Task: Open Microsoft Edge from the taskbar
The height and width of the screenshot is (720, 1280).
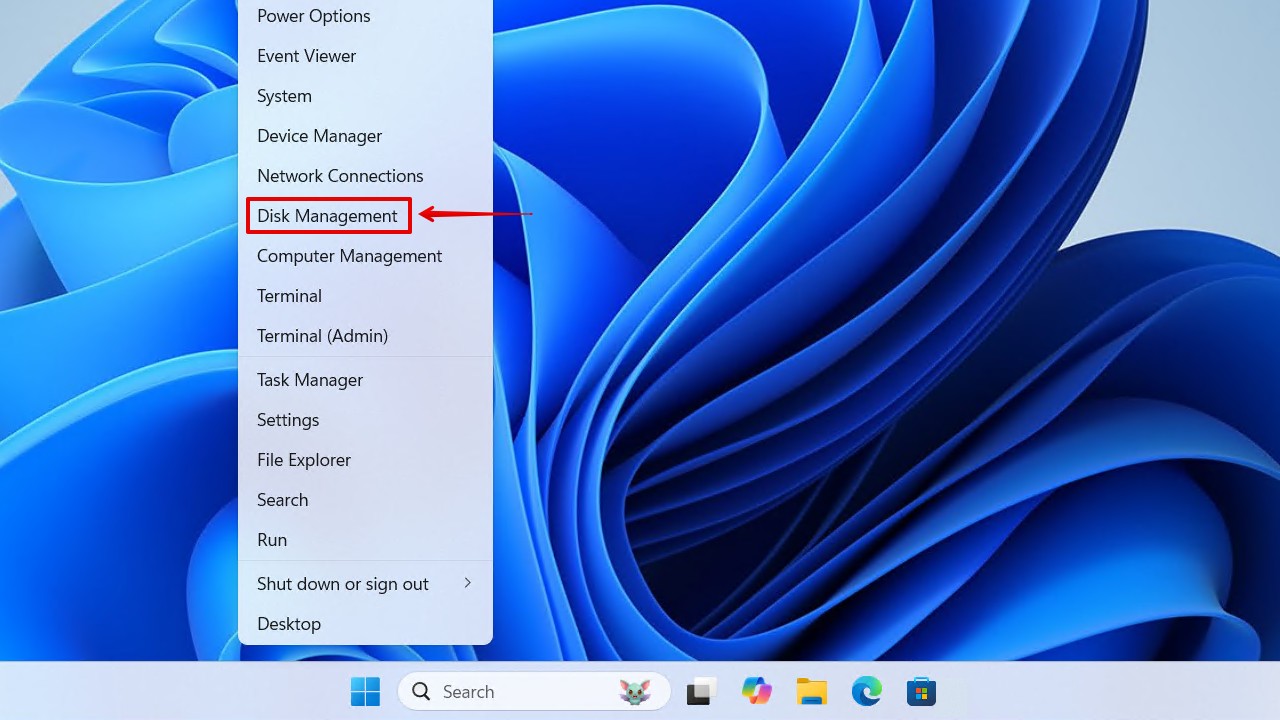Action: click(866, 691)
